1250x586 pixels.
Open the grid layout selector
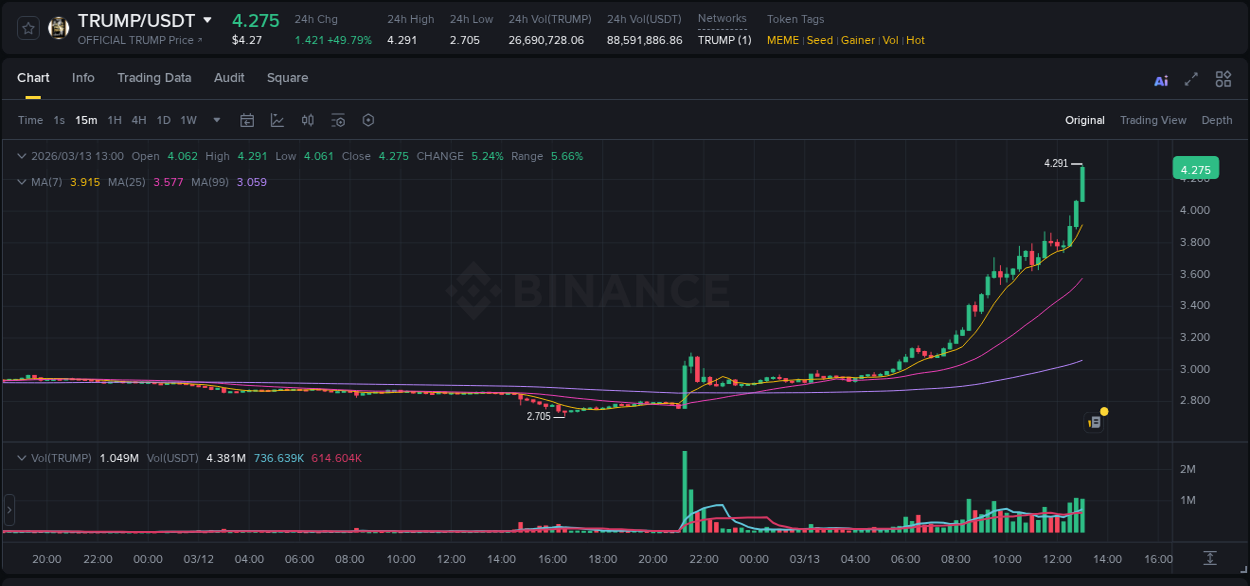point(1223,79)
